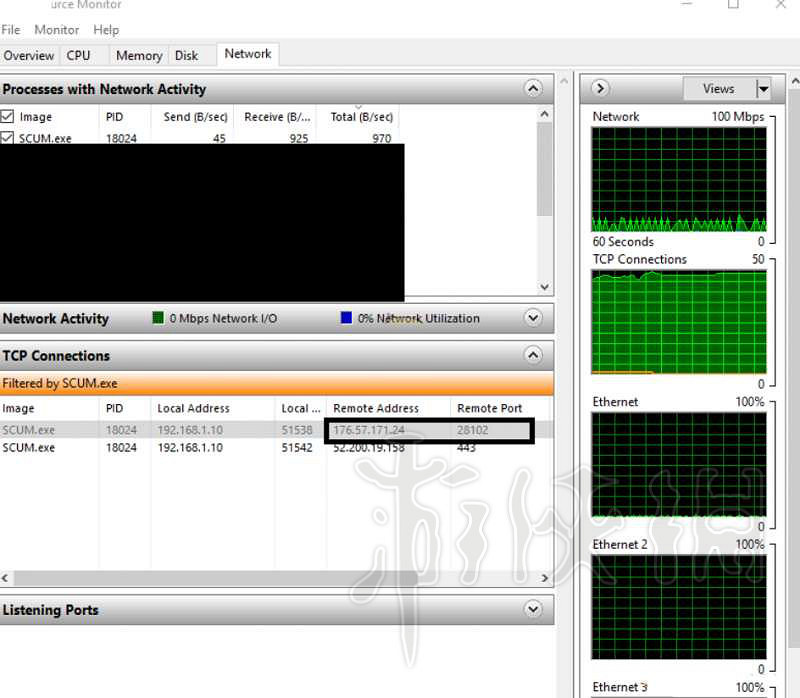The width and height of the screenshot is (800, 698).
Task: Expand the Network Activity section chevron
Action: click(533, 318)
